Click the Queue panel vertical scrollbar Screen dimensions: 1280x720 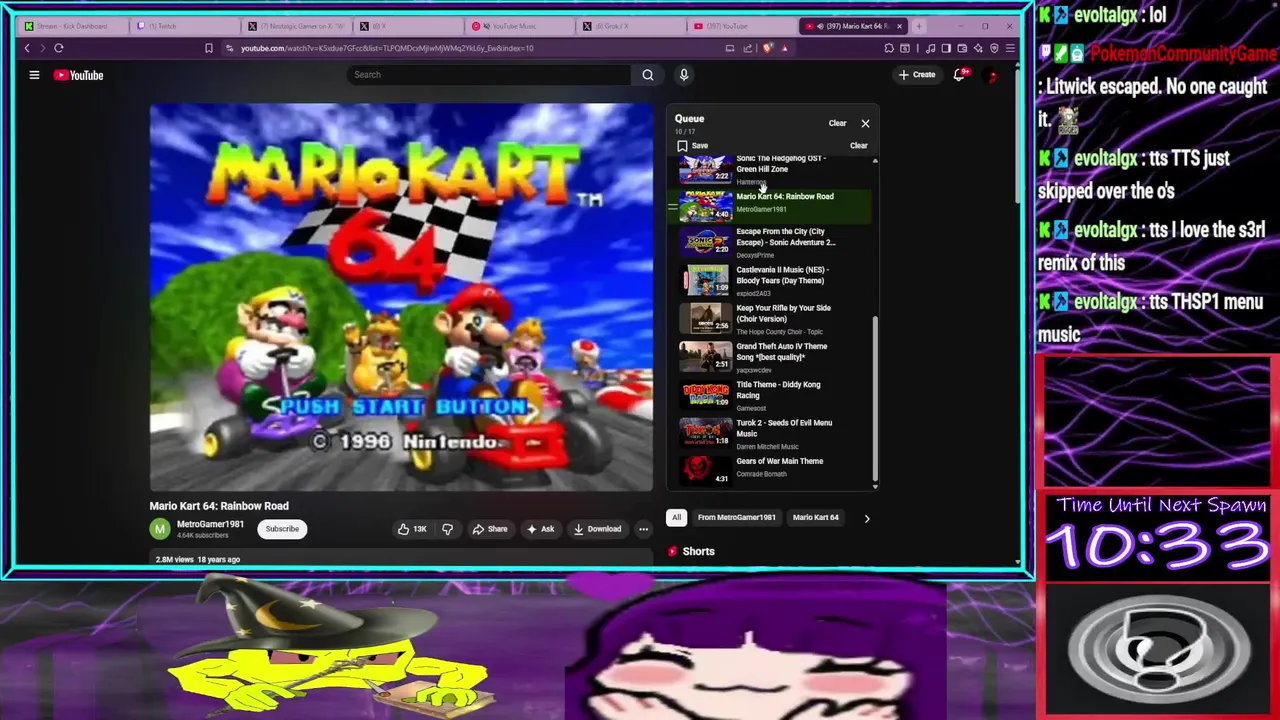[x=875, y=398]
